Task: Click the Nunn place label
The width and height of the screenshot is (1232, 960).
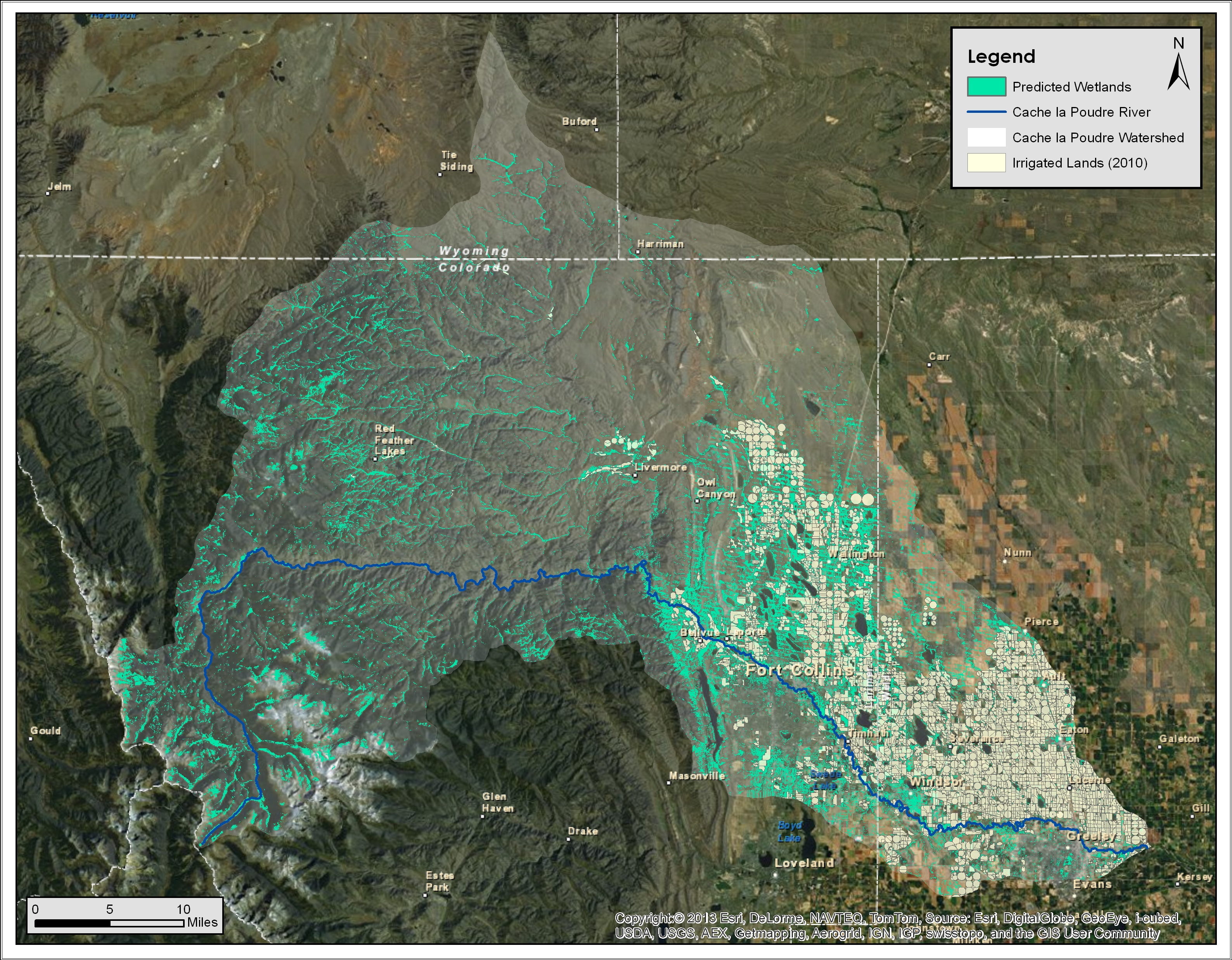Action: pyautogui.click(x=1017, y=553)
